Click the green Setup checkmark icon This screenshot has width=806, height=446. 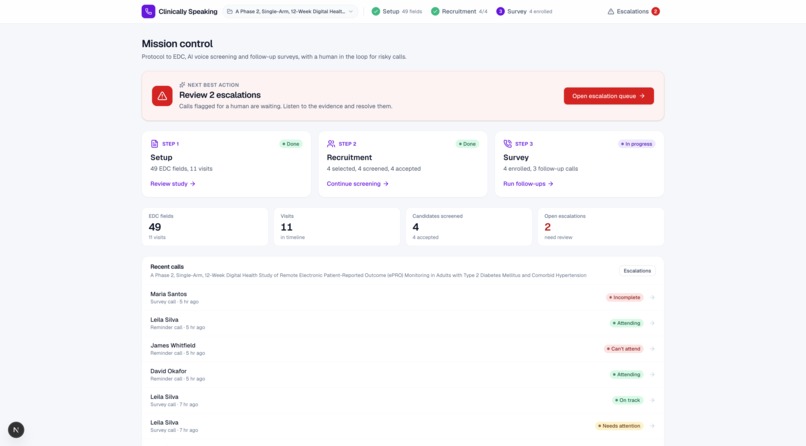pos(376,11)
